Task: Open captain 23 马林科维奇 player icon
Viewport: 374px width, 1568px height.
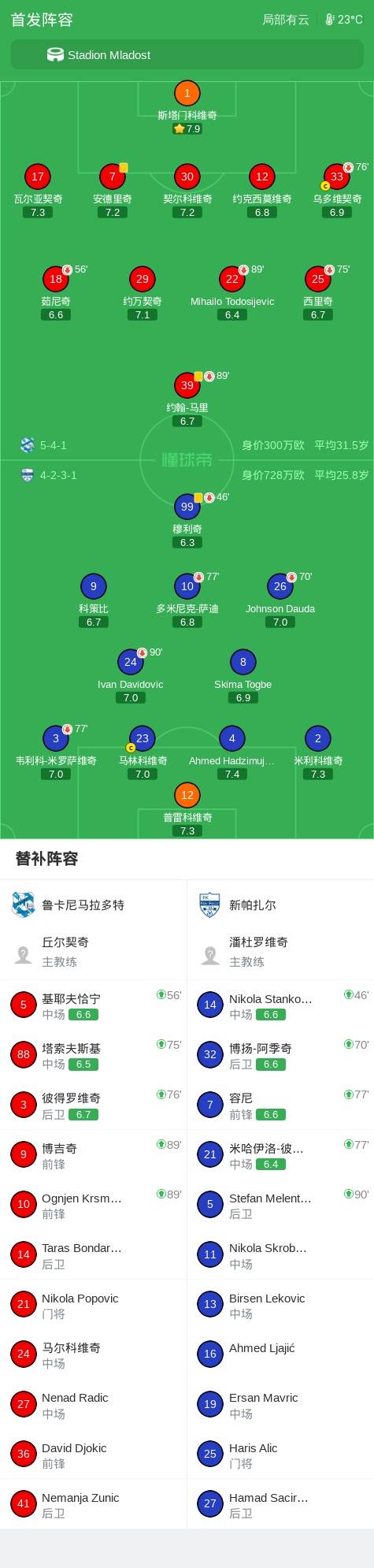Action: pos(142,738)
